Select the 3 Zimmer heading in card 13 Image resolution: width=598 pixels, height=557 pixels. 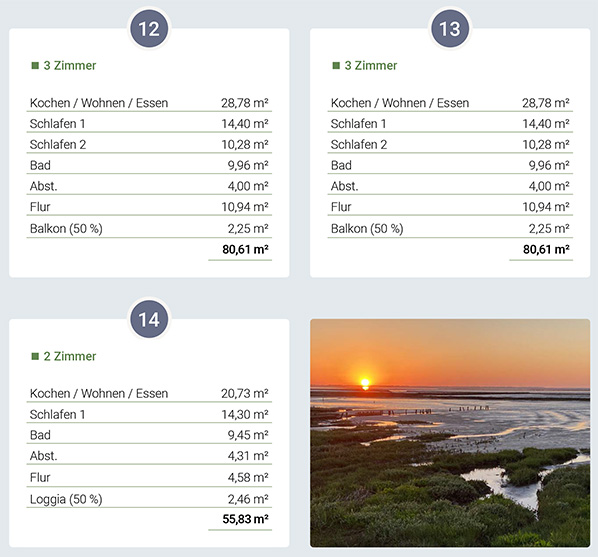tap(371, 66)
